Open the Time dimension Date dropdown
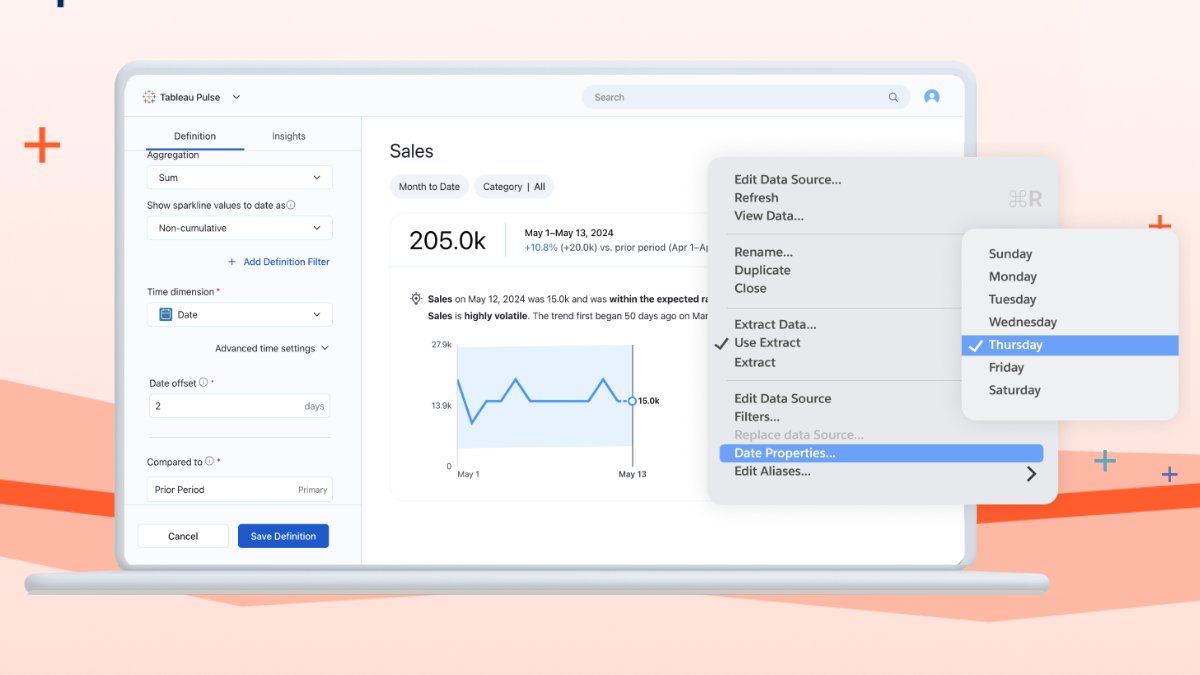Image resolution: width=1200 pixels, height=675 pixels. tap(240, 314)
